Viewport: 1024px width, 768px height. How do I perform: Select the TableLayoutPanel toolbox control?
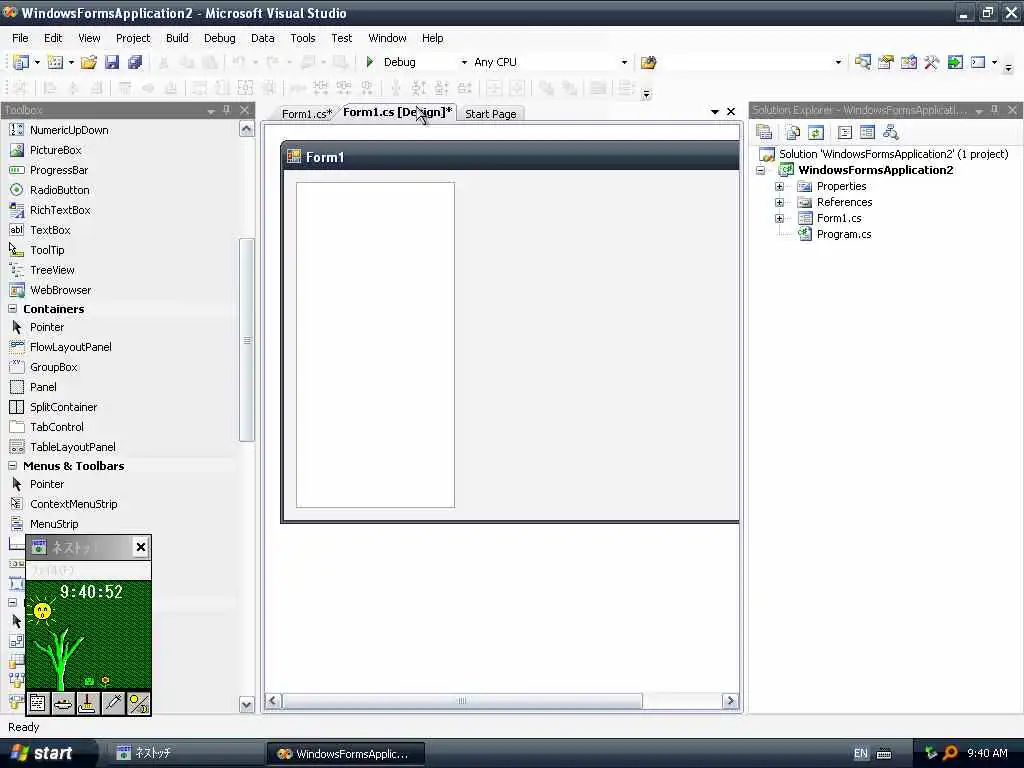coord(72,447)
